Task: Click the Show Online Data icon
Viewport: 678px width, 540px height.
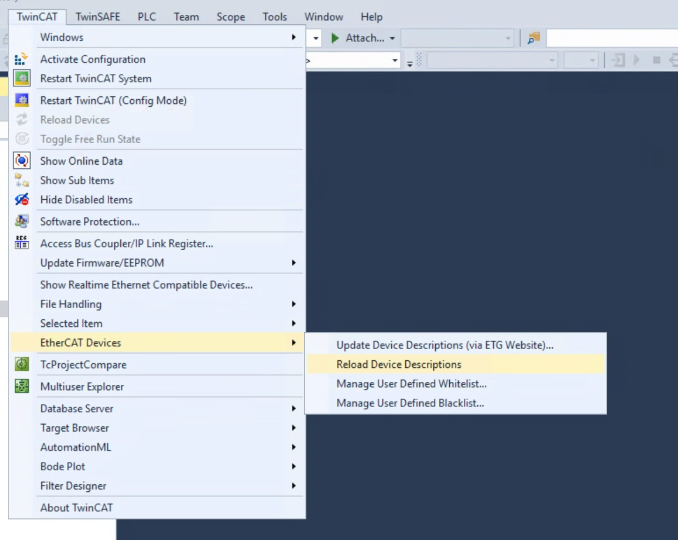Action: pos(22,161)
